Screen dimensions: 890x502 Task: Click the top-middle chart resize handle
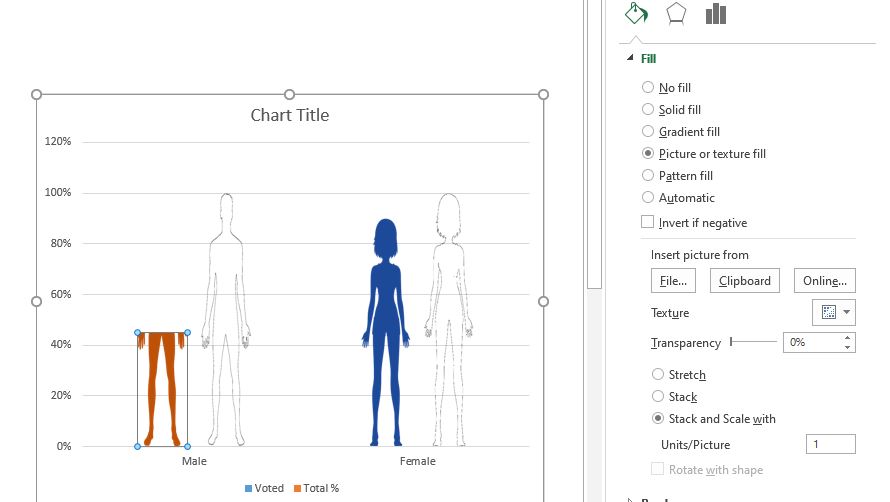tap(289, 94)
